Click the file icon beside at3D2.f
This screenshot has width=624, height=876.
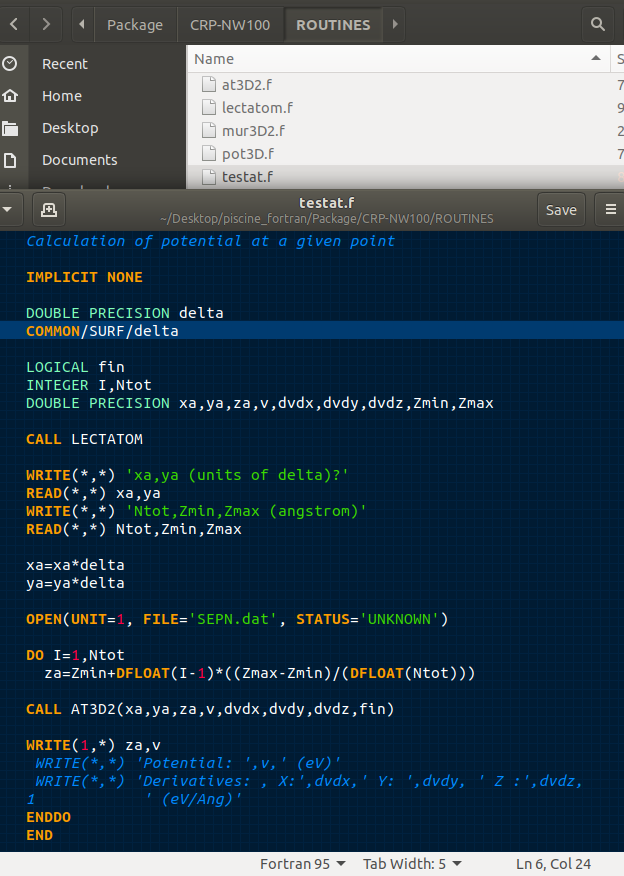[x=208, y=84]
